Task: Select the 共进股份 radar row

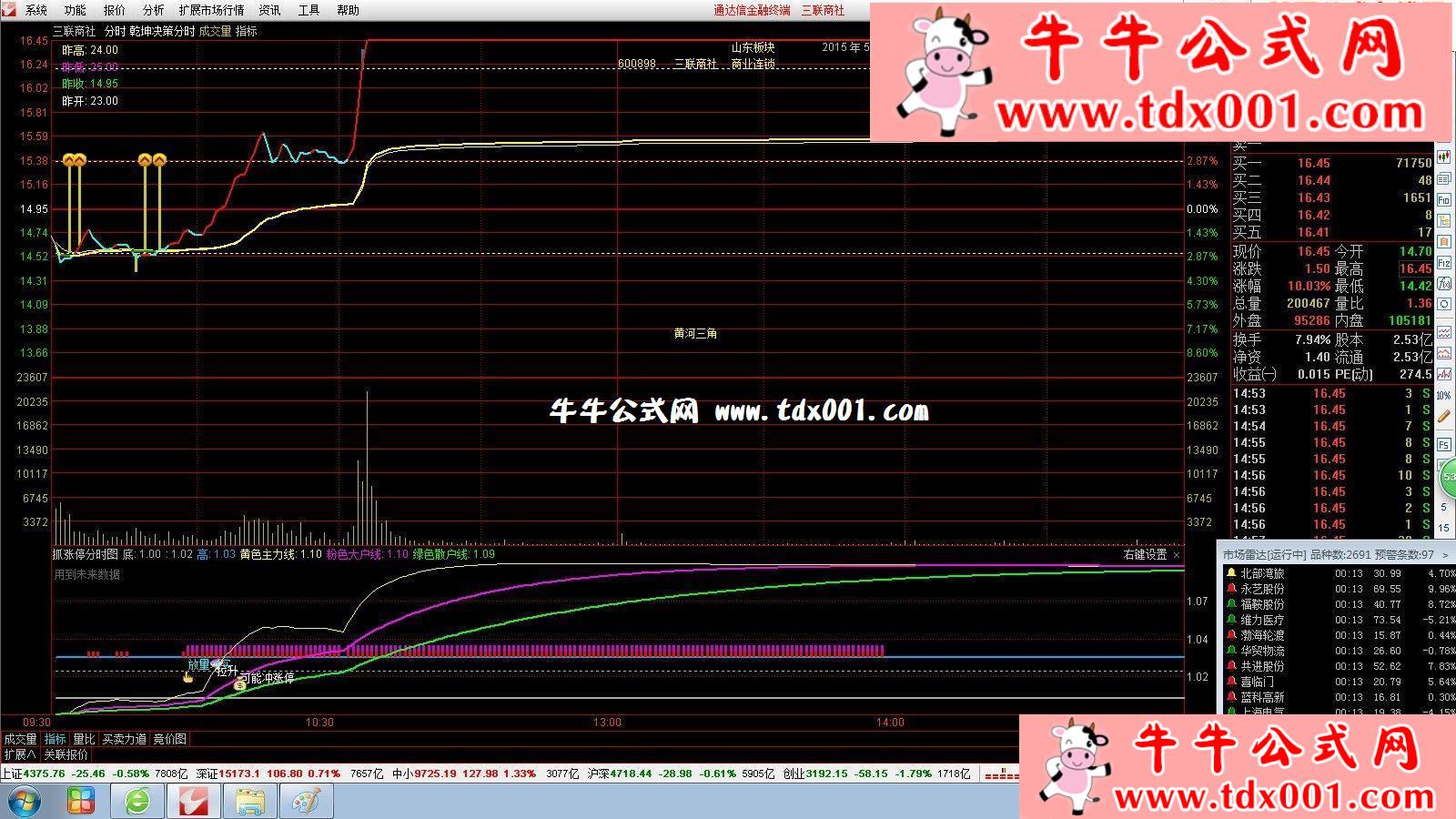Action: [1340, 666]
